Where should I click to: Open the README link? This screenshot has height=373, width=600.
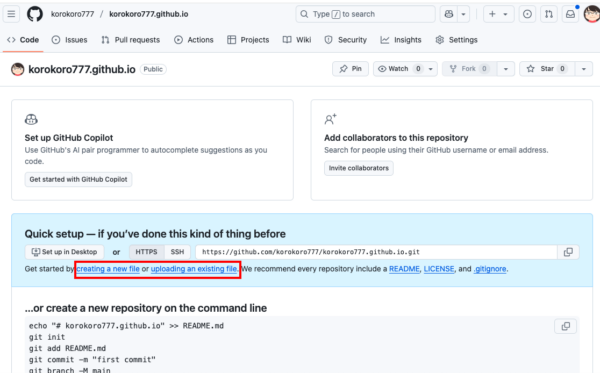[404, 269]
